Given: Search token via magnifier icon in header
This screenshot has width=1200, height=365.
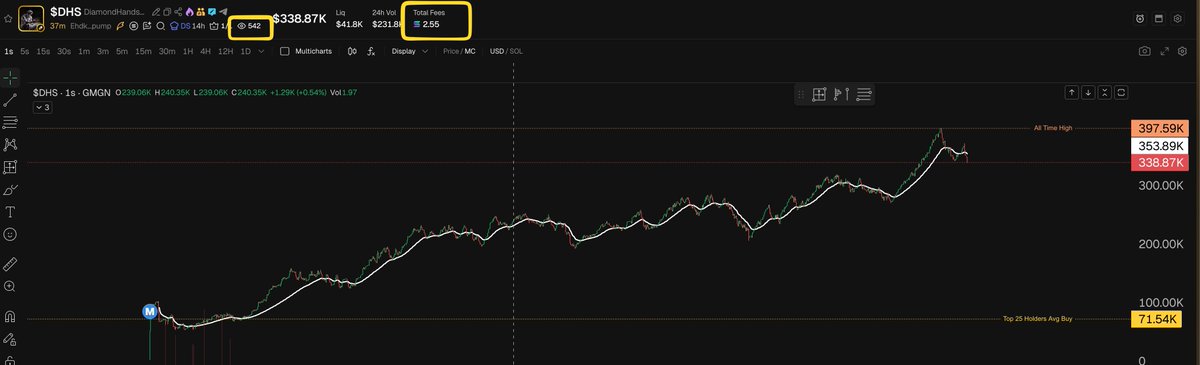Looking at the screenshot, I should pyautogui.click(x=160, y=26).
